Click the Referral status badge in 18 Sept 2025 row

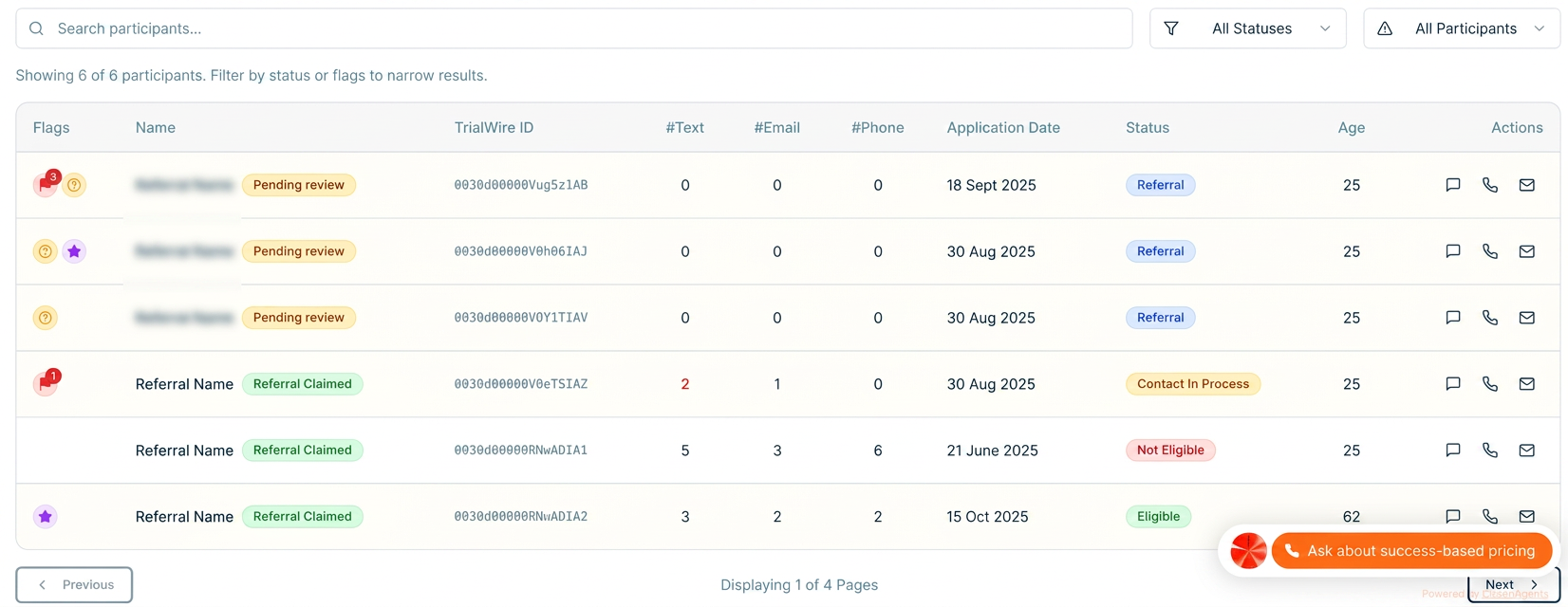(1160, 185)
